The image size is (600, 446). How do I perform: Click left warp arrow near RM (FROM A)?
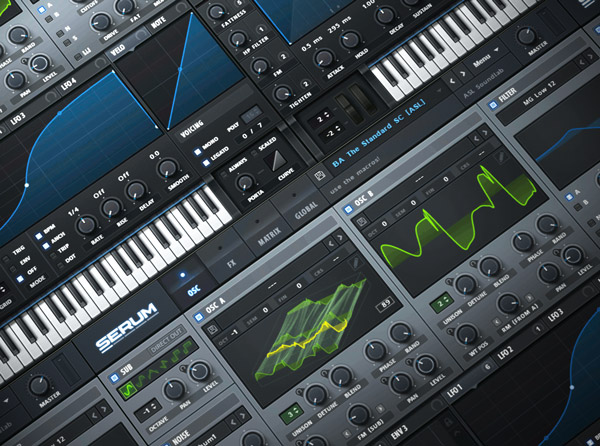point(496,323)
